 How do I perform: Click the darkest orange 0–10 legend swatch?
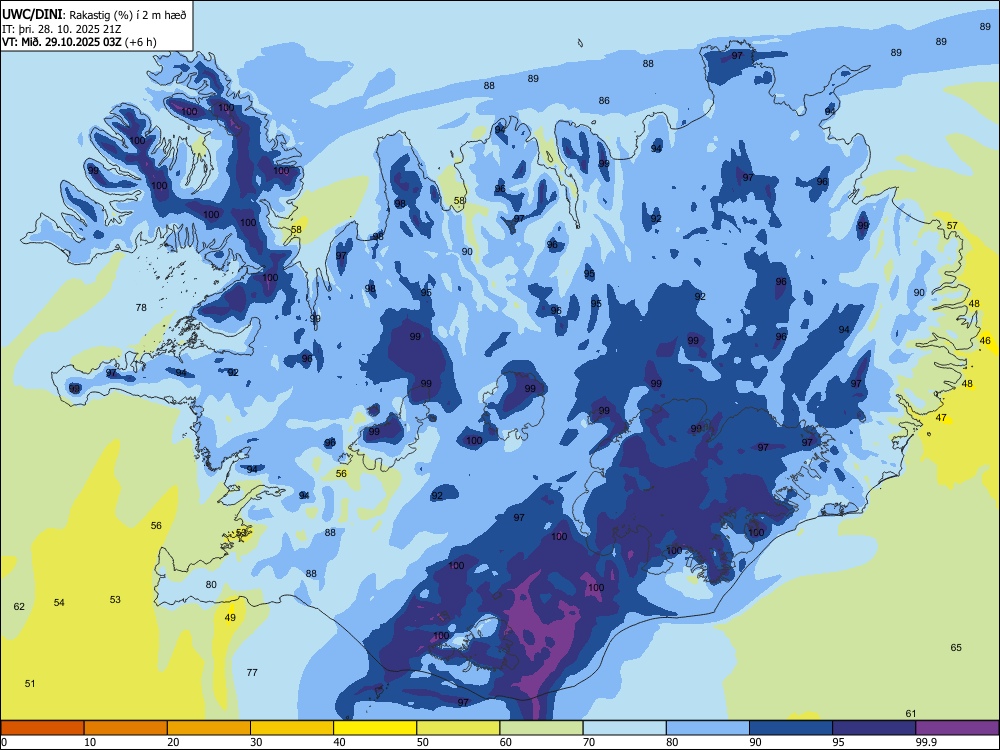[x=42, y=728]
